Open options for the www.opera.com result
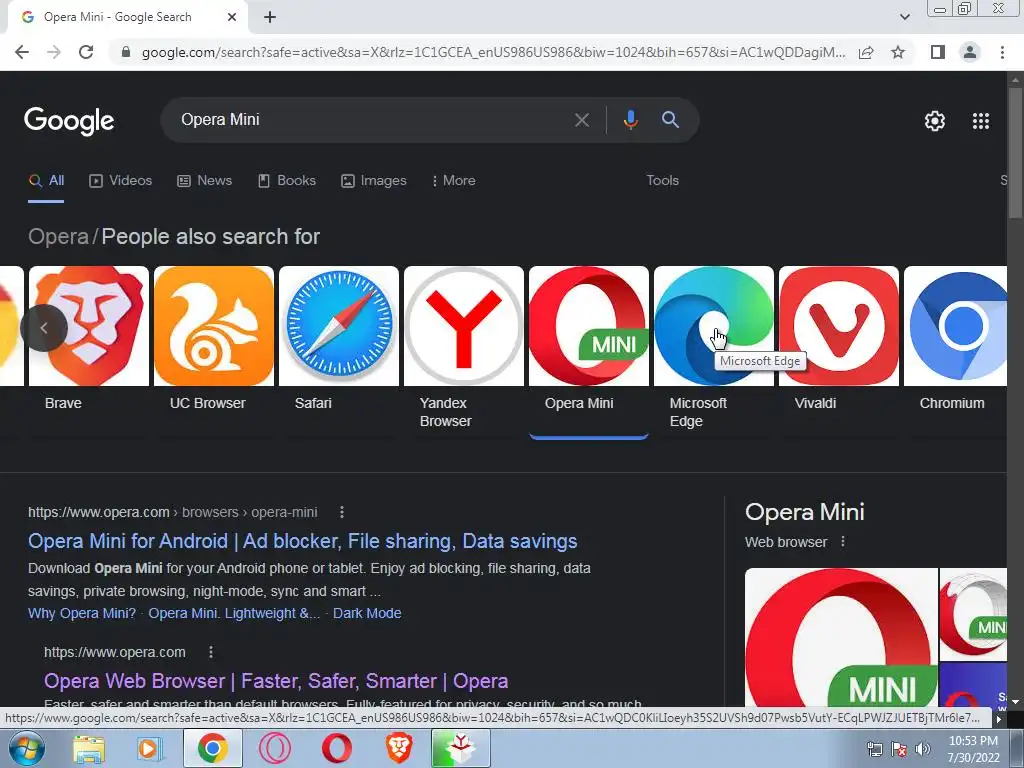The width and height of the screenshot is (1024, 768). coord(210,652)
